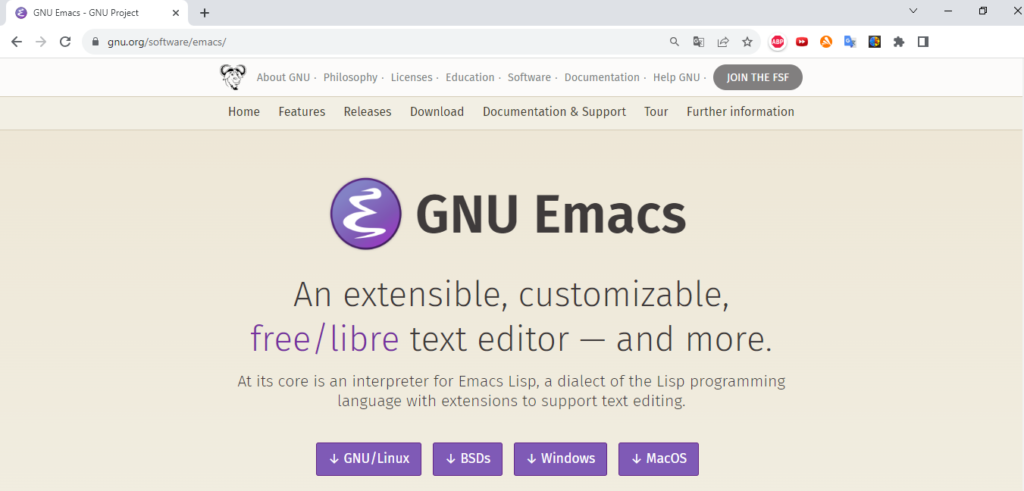Open the Google Translate extension icon

850,42
